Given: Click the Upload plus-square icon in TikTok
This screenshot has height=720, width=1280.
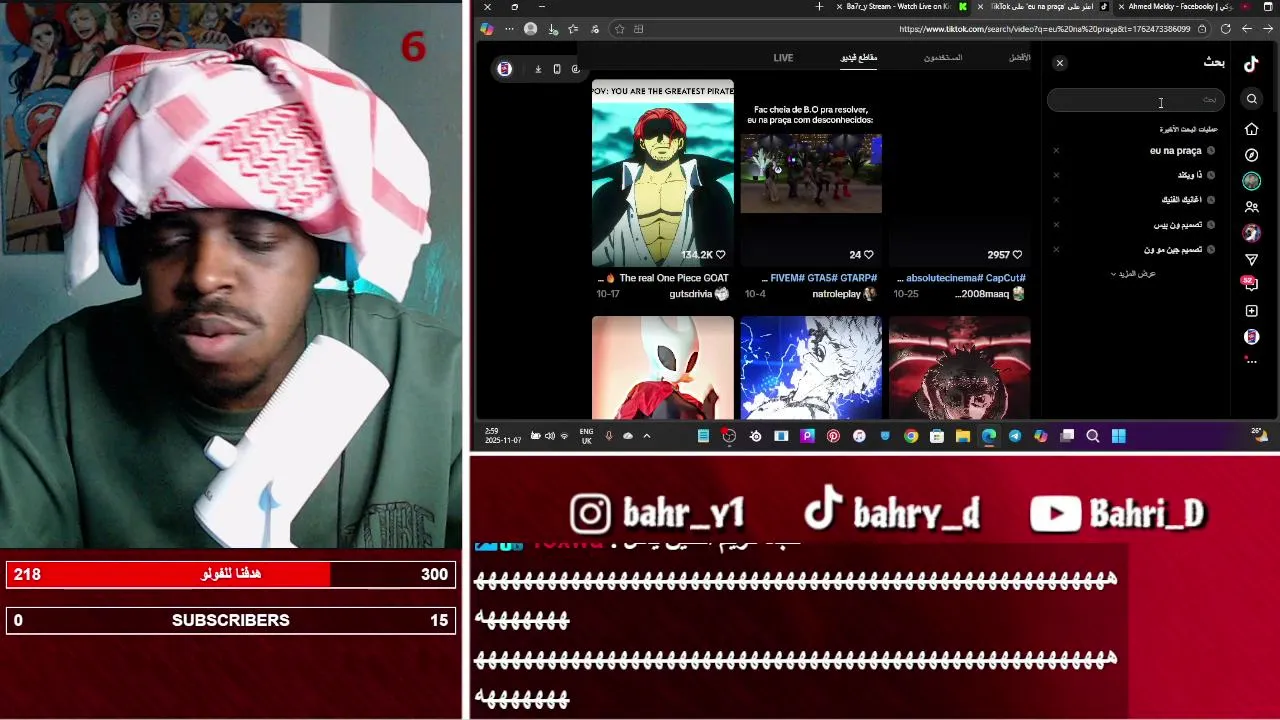Looking at the screenshot, I should tap(1251, 311).
